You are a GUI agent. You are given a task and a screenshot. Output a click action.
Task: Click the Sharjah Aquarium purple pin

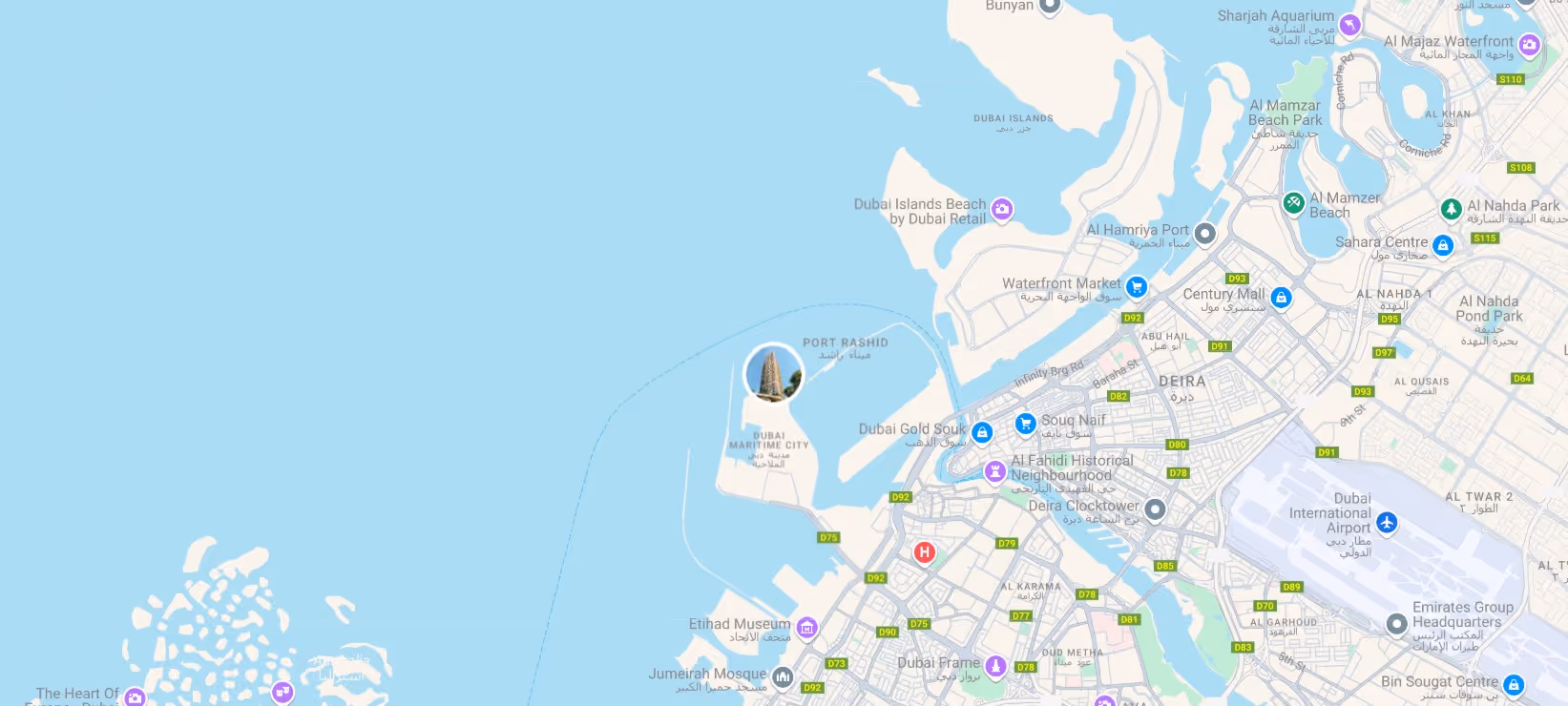(x=1349, y=25)
